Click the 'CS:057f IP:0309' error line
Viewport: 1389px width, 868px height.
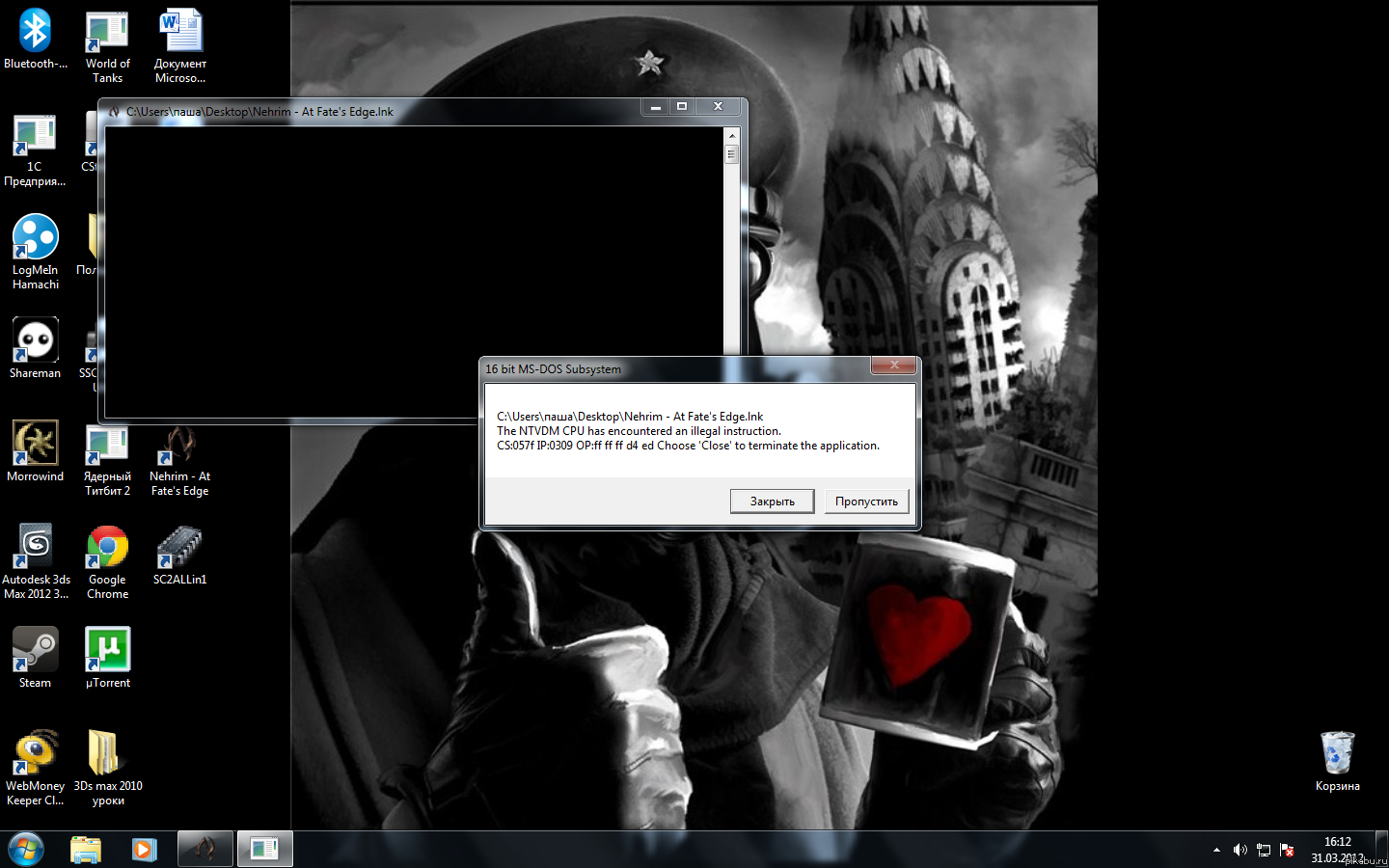tap(688, 446)
